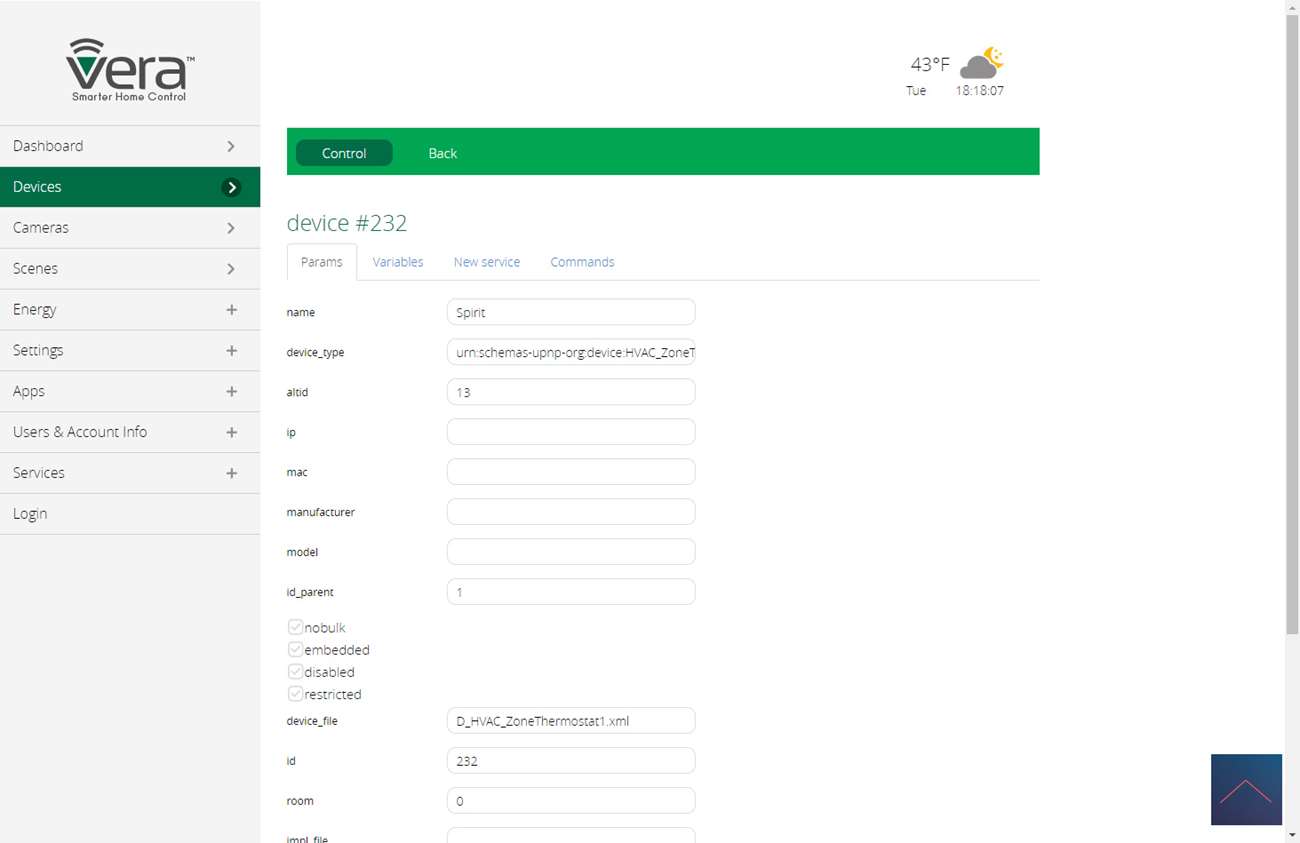Click the Devices arrow circle icon

231,187
